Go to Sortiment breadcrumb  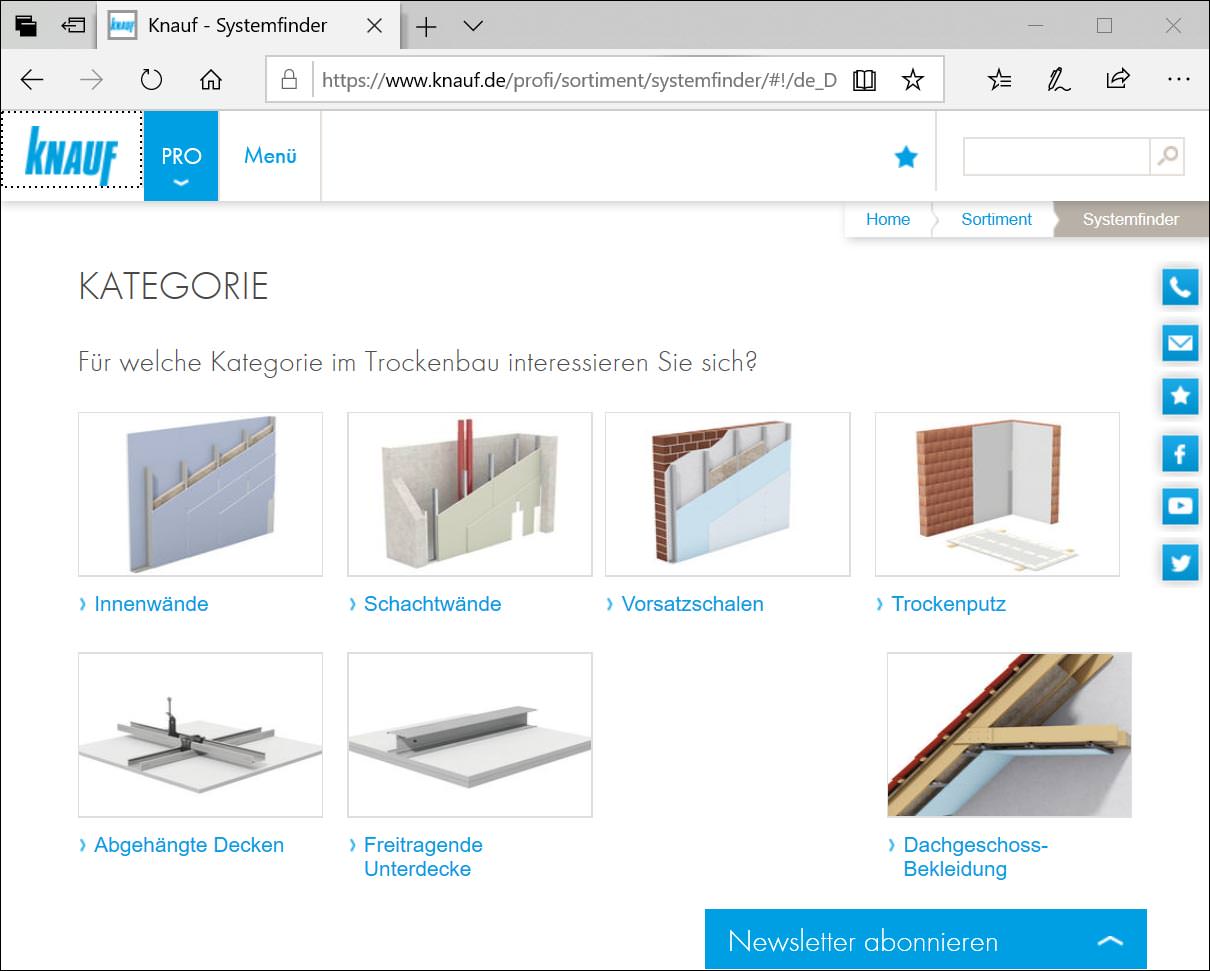click(x=996, y=219)
